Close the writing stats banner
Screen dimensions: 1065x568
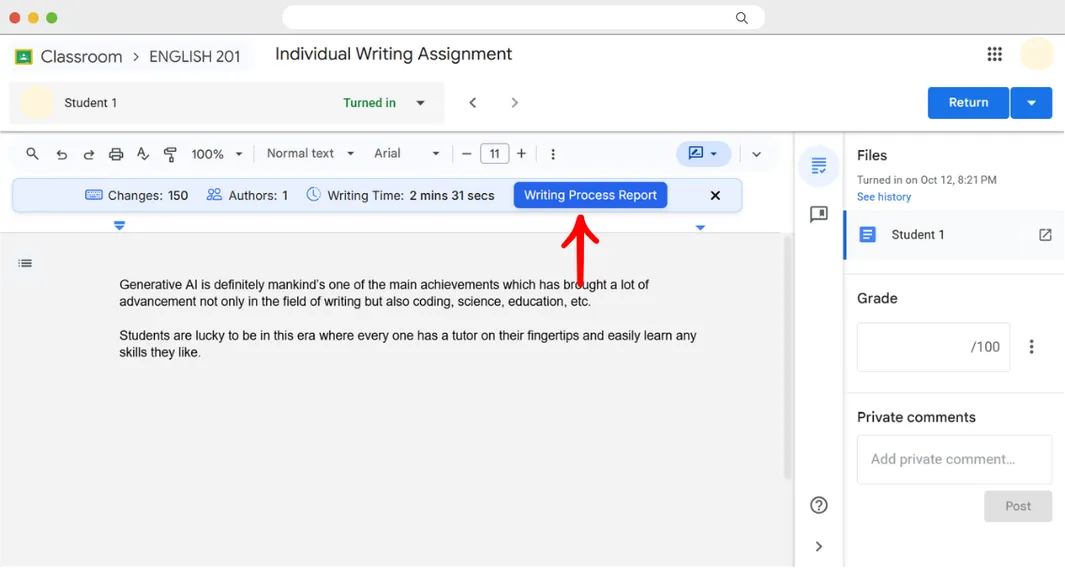pos(715,196)
